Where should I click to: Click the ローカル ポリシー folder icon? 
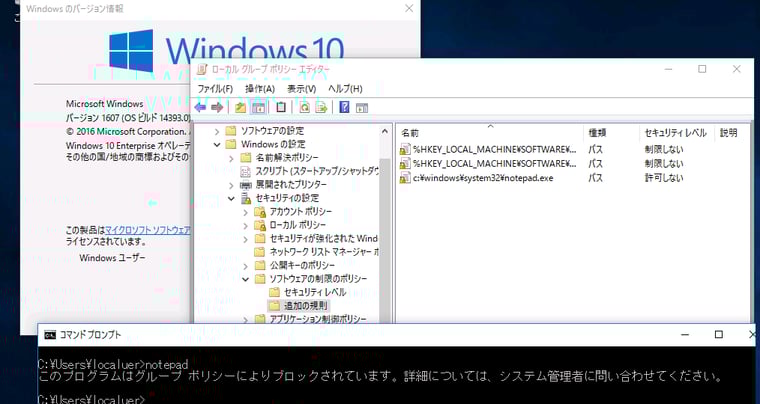(x=260, y=225)
